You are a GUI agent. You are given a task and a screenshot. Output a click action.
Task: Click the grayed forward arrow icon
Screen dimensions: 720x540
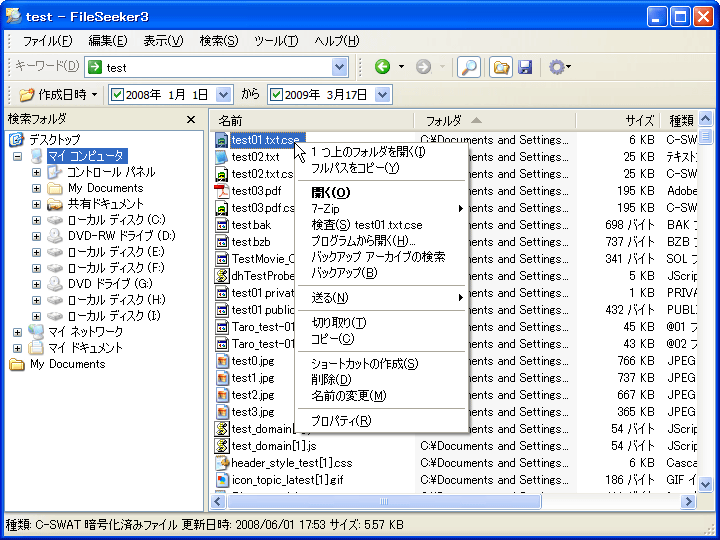[x=423, y=67]
